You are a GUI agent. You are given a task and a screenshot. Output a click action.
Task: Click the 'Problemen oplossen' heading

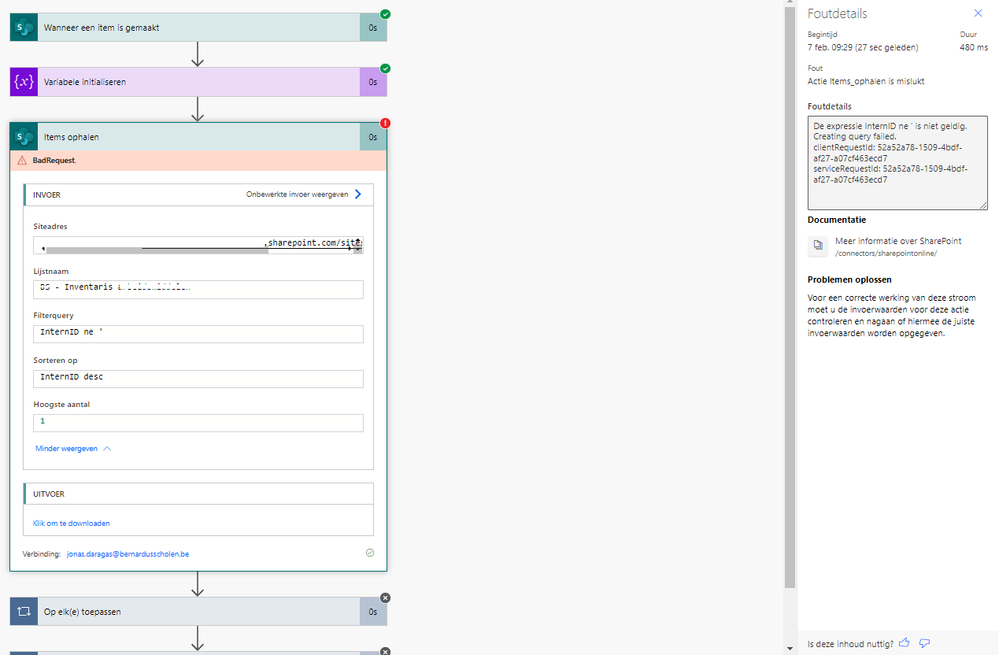point(849,280)
